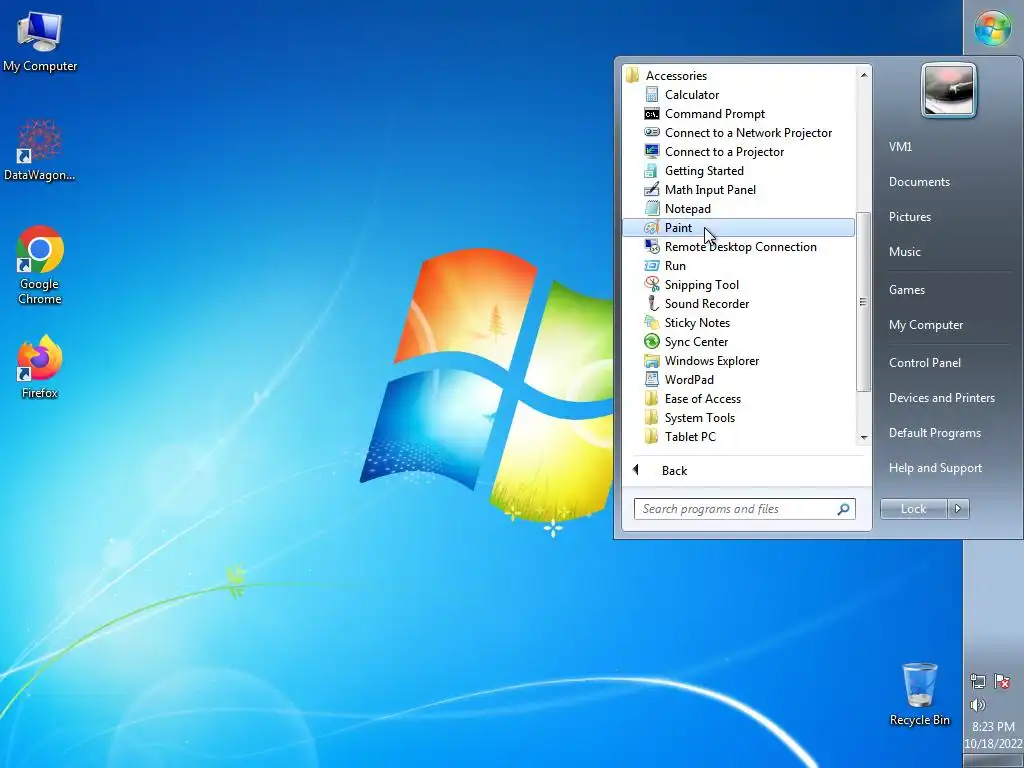Click the search magnifier icon
Image resolution: width=1024 pixels, height=768 pixels.
pyautogui.click(x=844, y=509)
